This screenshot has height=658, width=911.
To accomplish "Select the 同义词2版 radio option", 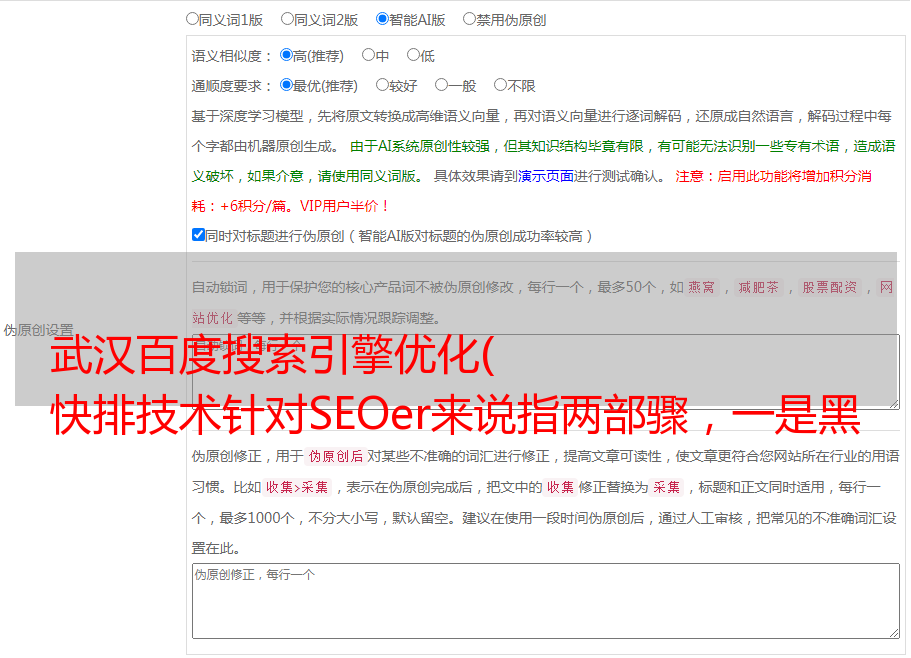I will pos(287,19).
